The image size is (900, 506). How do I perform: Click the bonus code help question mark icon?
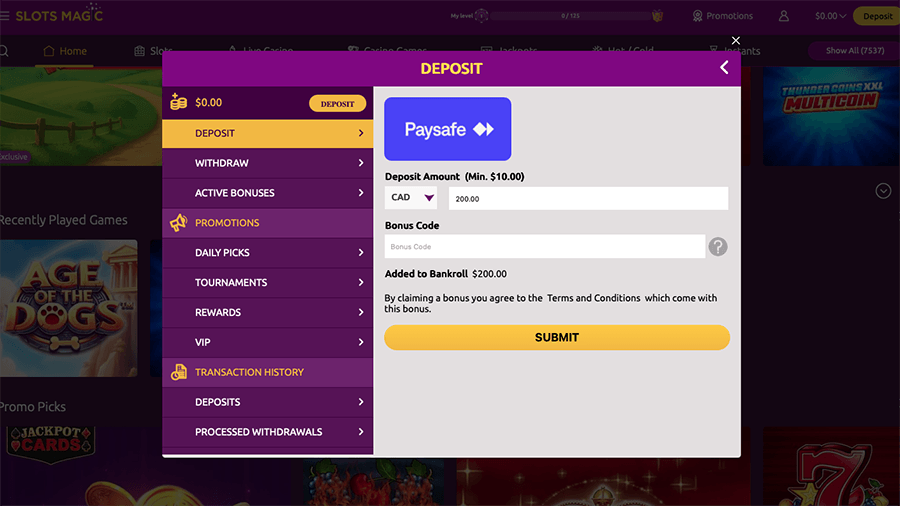coord(717,247)
